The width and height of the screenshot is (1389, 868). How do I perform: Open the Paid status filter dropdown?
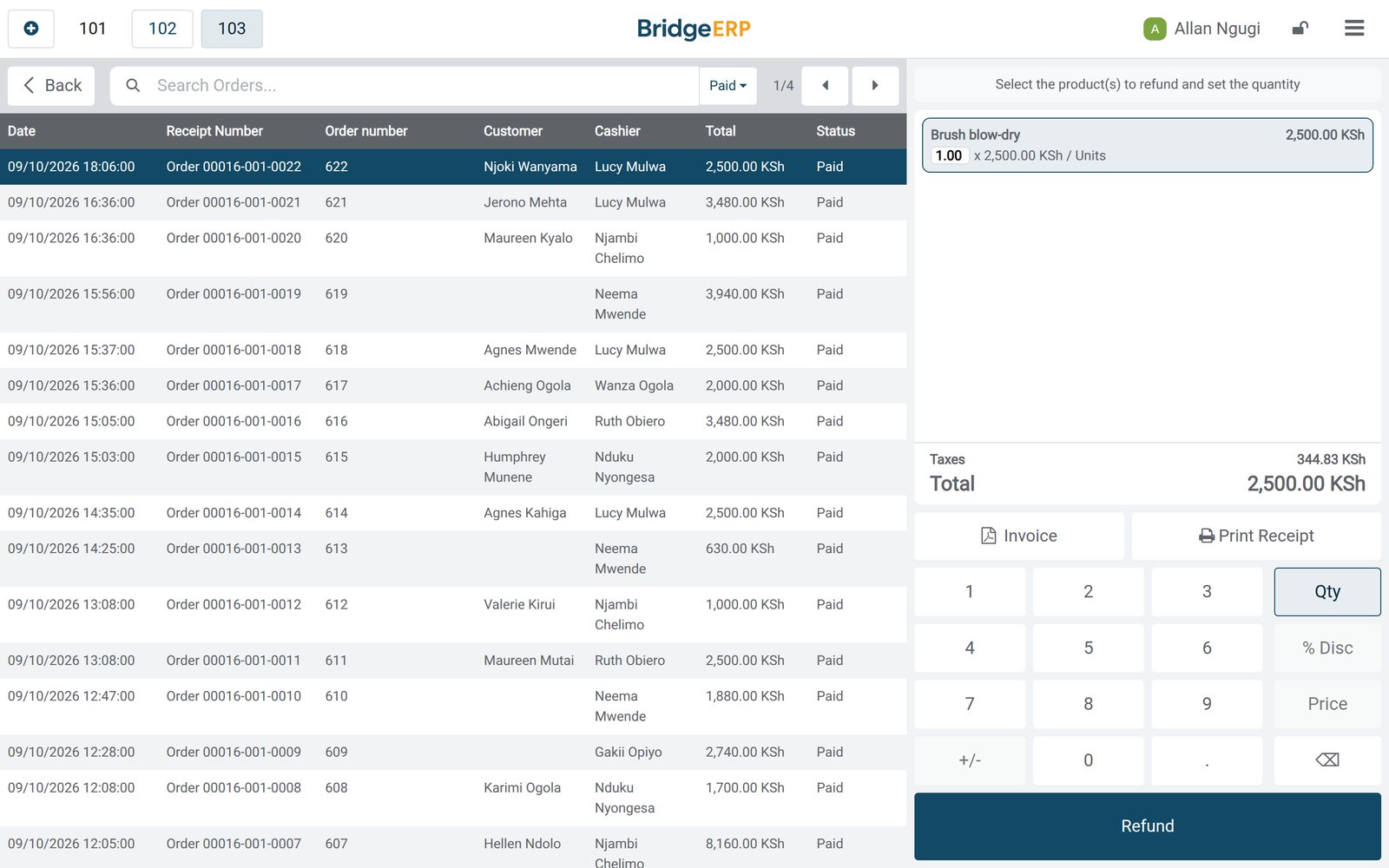(x=727, y=85)
